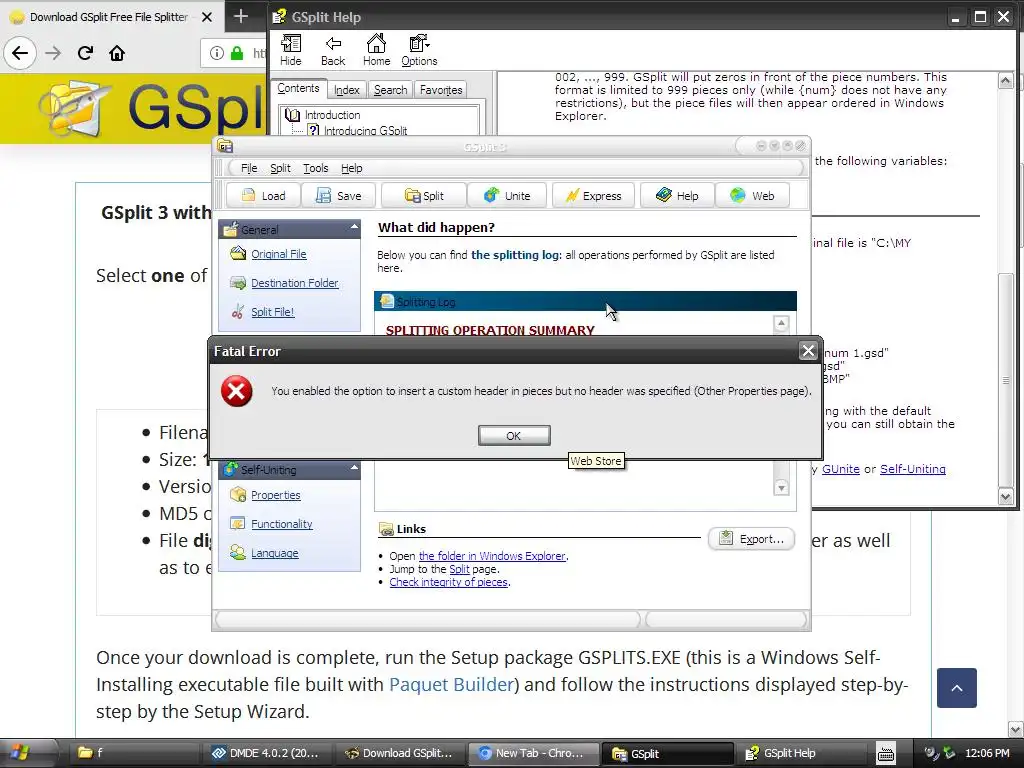Open the Language settings link
Image resolution: width=1024 pixels, height=768 pixels.
pyautogui.click(x=274, y=553)
